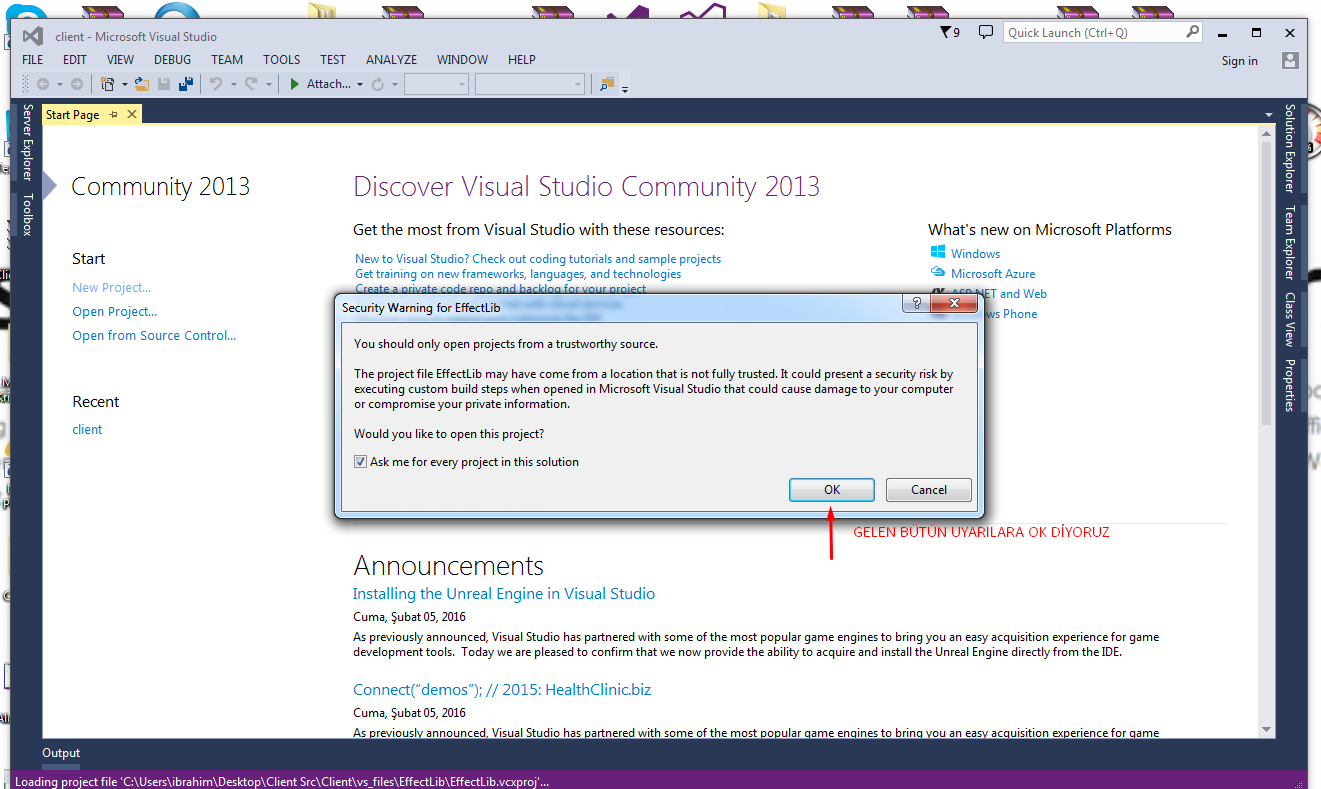Open the Toolbox side tab
Viewport: 1321px width, 789px height.
pyautogui.click(x=28, y=214)
